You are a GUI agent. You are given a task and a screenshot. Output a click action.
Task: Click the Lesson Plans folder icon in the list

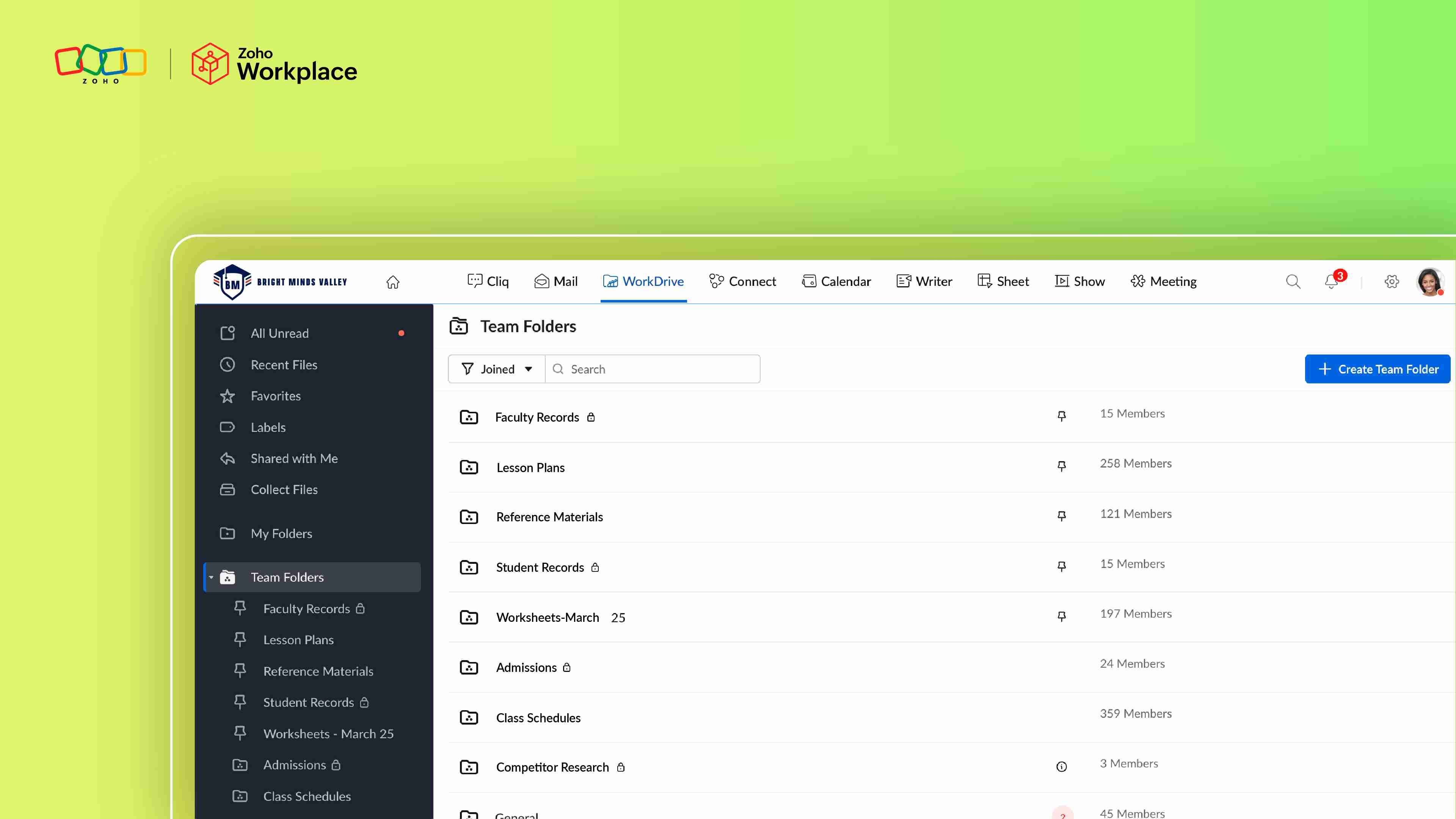click(469, 468)
